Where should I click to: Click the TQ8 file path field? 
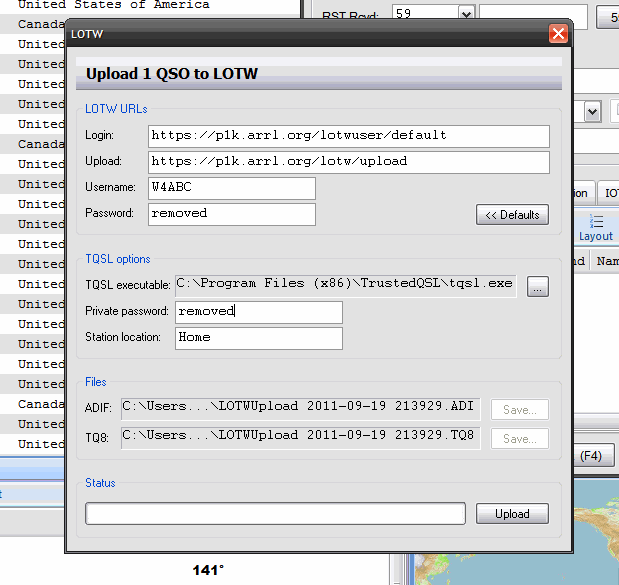click(300, 438)
